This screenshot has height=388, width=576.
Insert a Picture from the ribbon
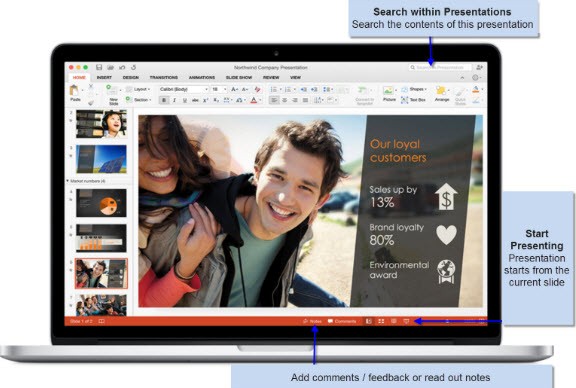(x=389, y=90)
